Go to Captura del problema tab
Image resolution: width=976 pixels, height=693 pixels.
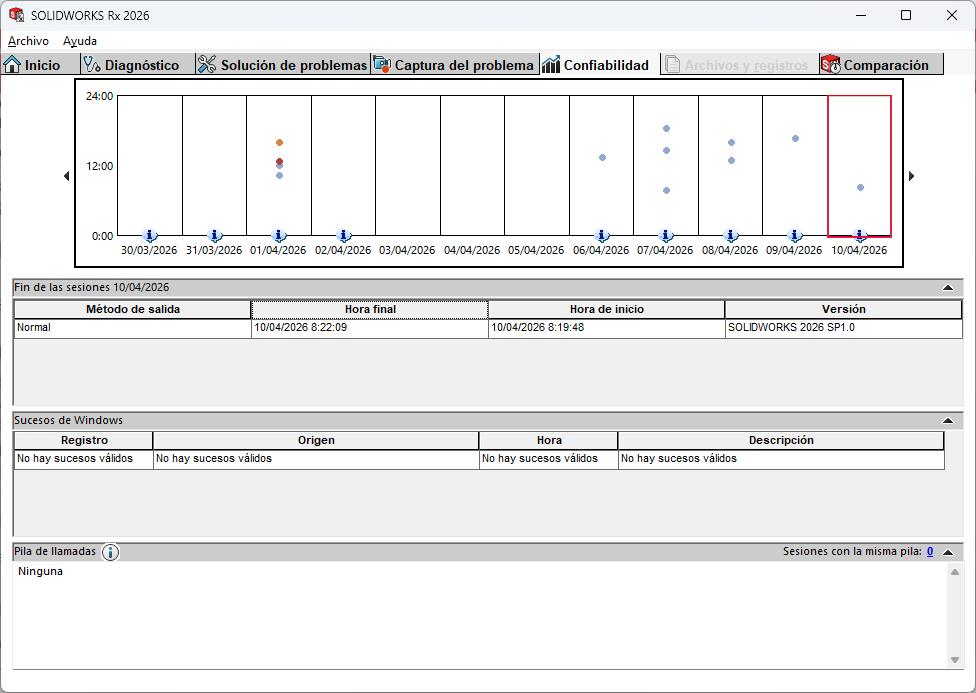pos(454,65)
